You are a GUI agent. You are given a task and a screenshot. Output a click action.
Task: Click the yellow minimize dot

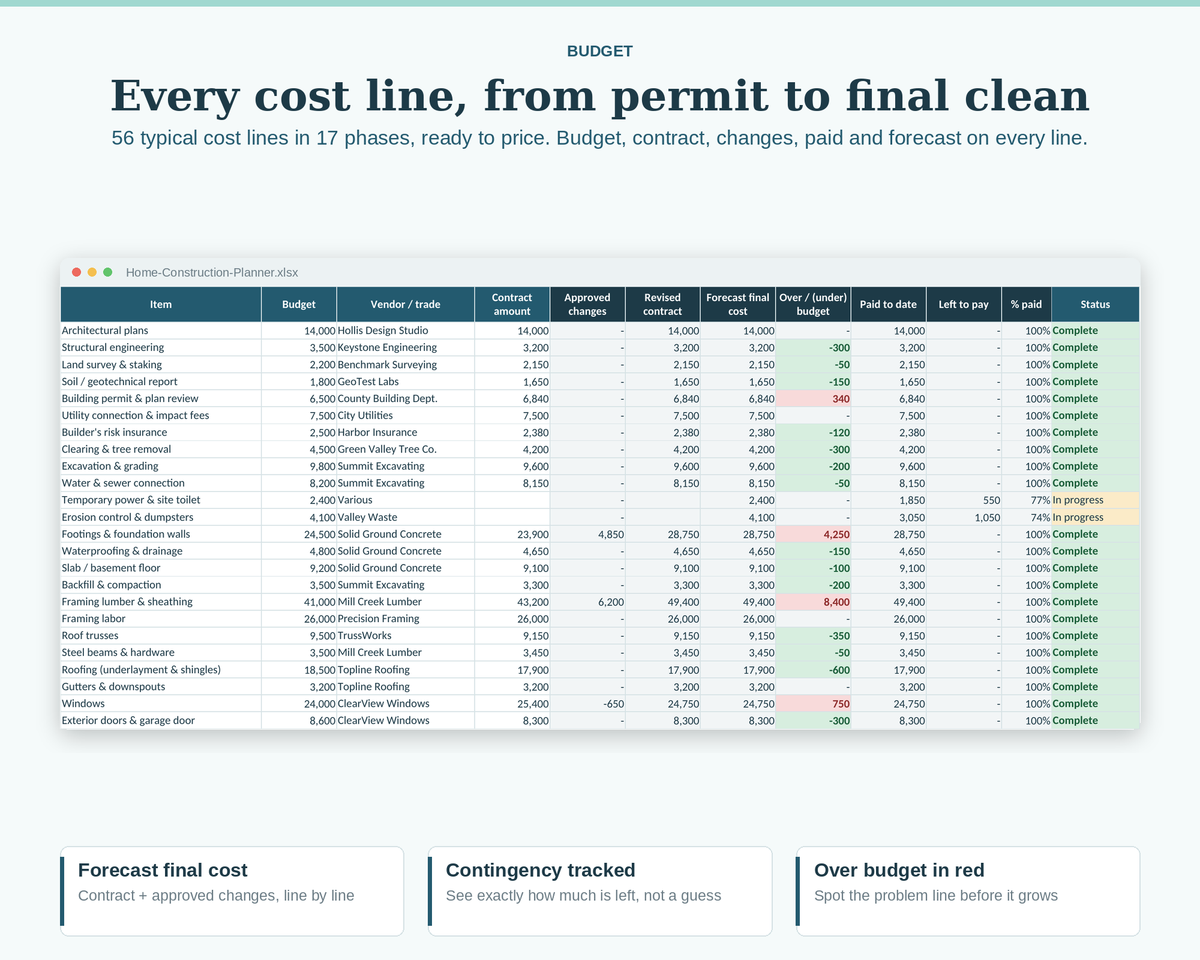tap(92, 272)
